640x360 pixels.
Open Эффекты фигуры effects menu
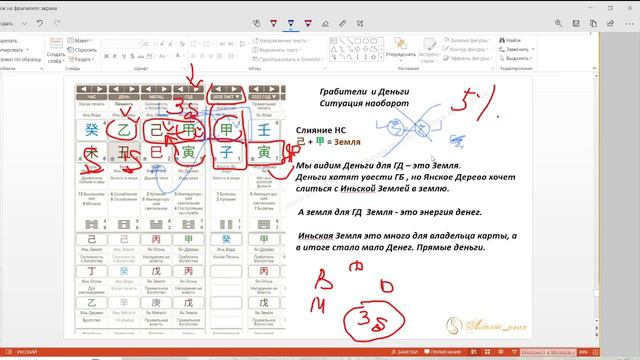467,58
